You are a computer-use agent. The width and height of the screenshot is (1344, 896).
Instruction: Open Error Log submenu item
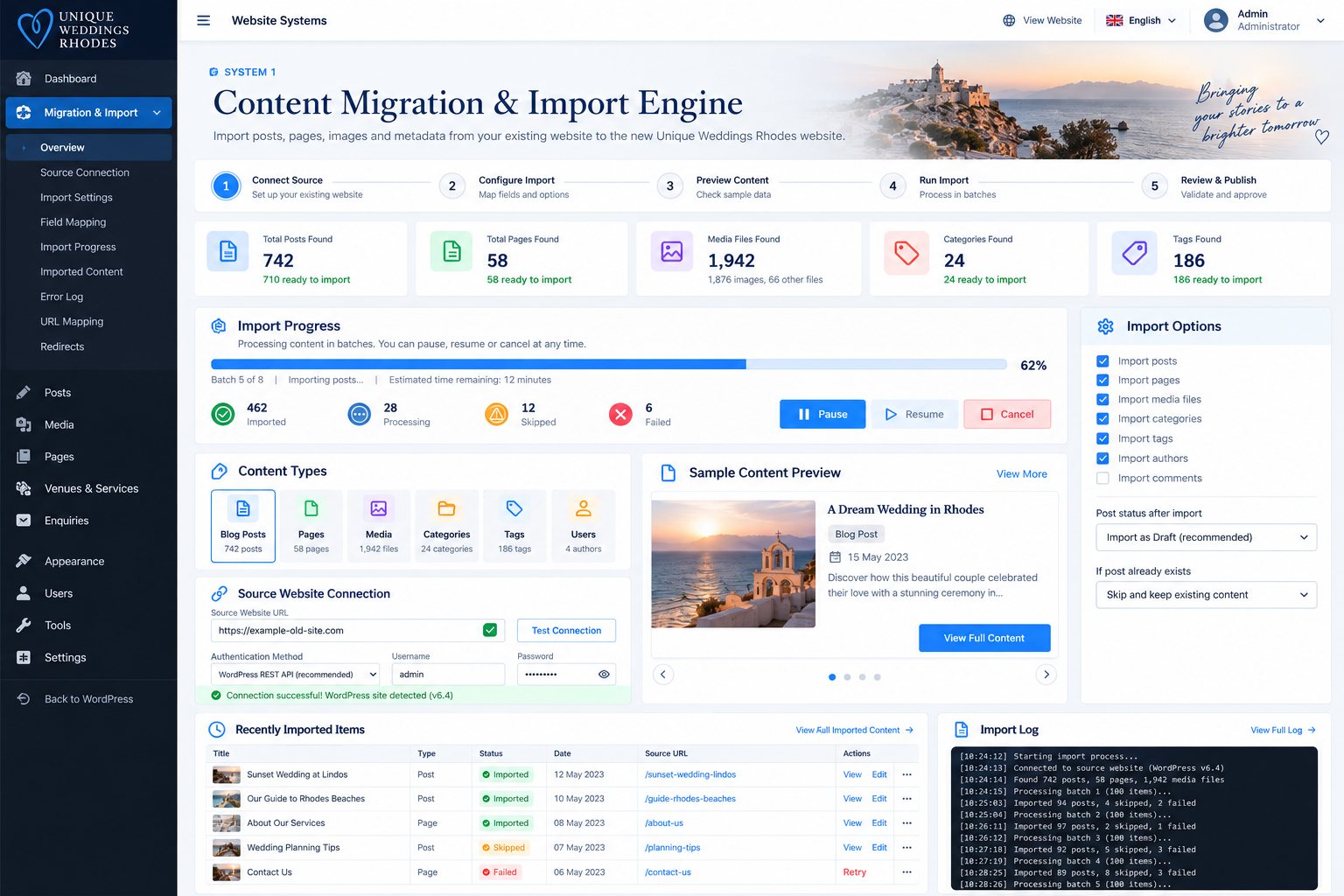tap(62, 297)
